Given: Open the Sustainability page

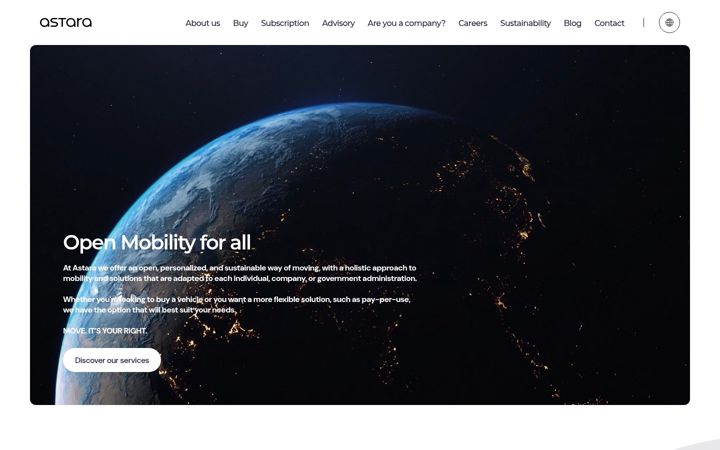Looking at the screenshot, I should point(525,23).
